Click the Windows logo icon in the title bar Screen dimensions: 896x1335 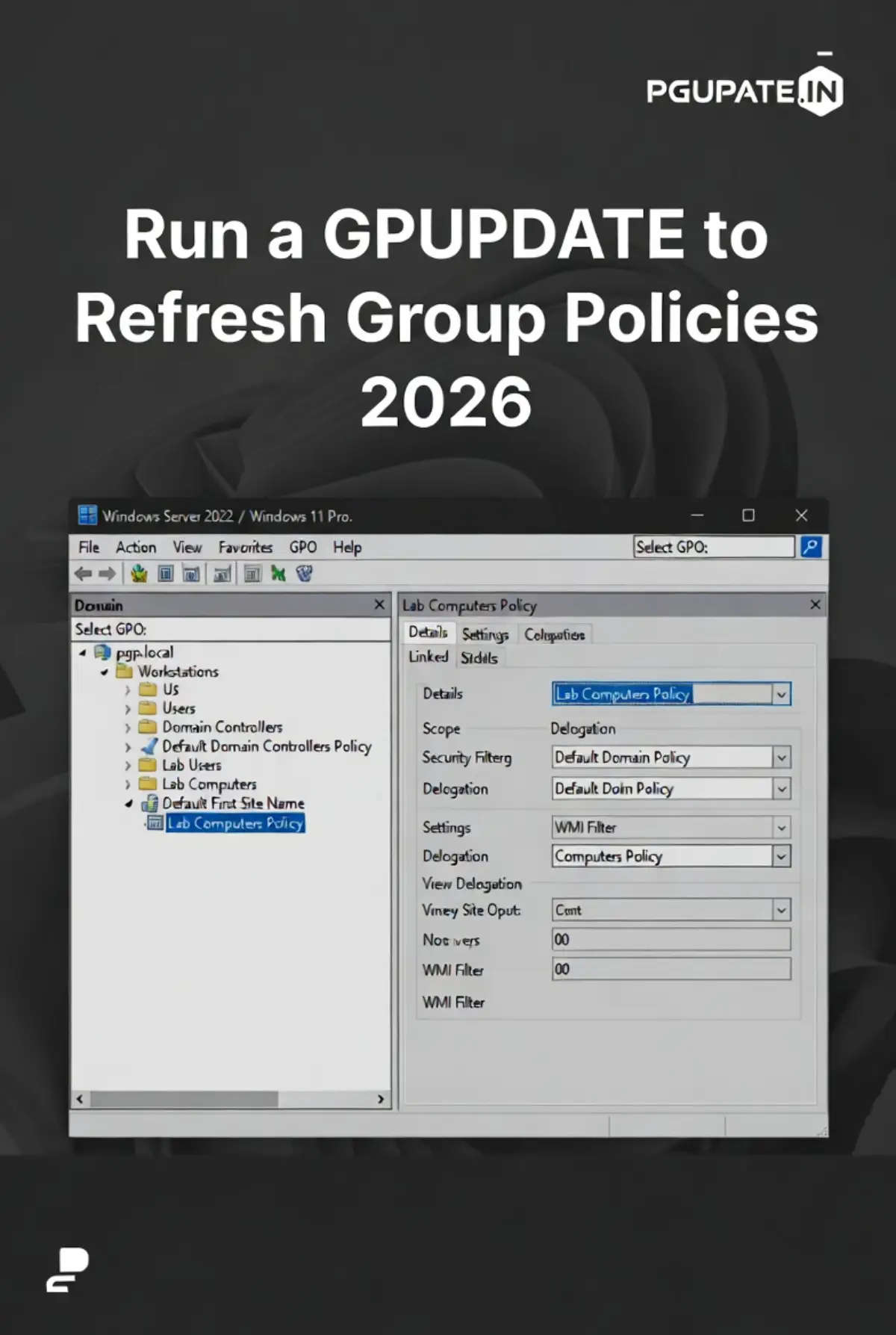[88, 515]
